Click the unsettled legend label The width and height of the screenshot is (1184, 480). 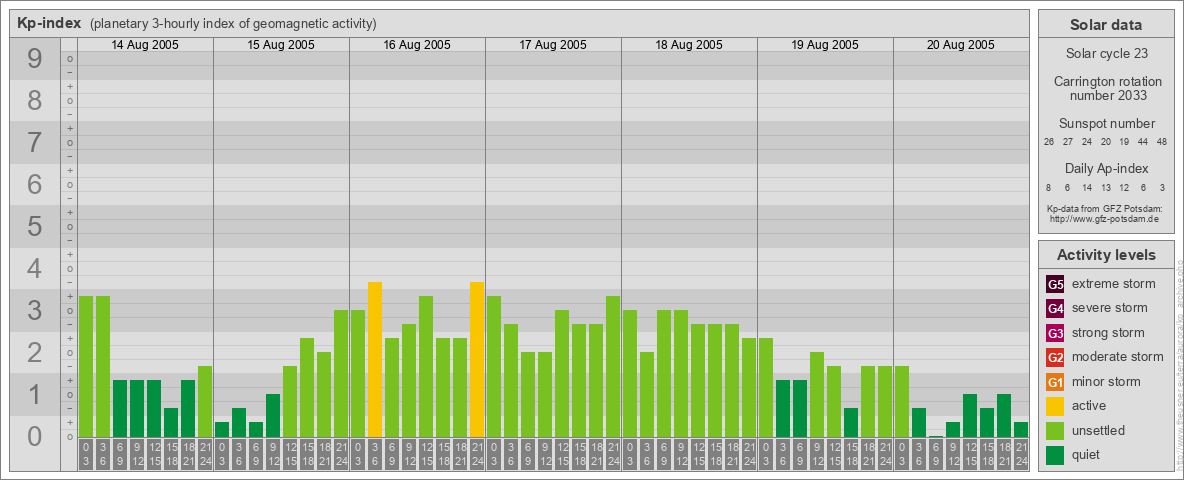point(1099,430)
